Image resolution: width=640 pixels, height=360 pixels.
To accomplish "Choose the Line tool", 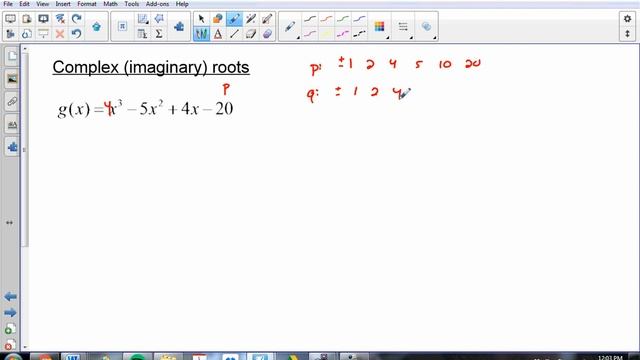I will point(234,34).
